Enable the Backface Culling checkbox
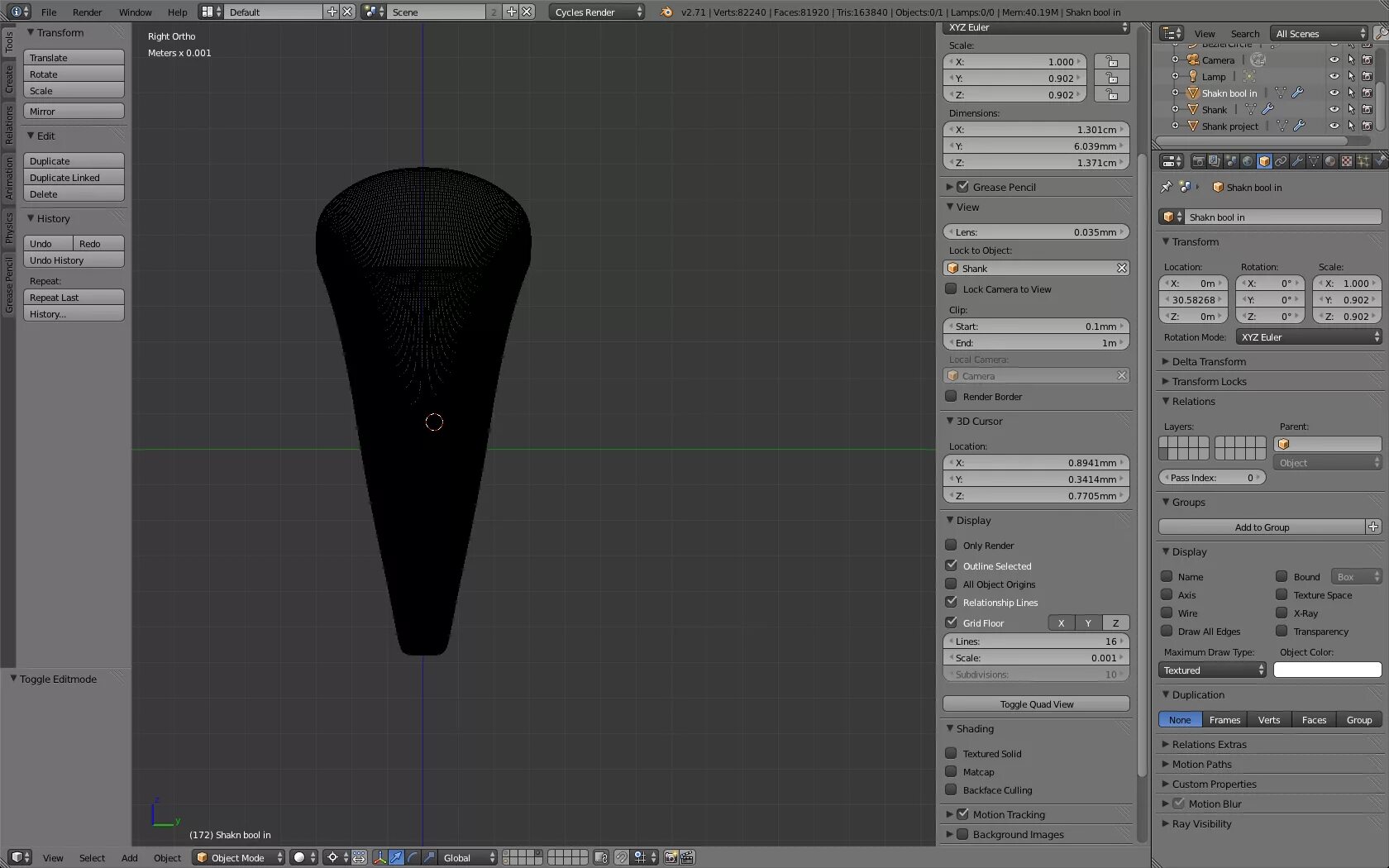The height and width of the screenshot is (868, 1389). [x=951, y=789]
